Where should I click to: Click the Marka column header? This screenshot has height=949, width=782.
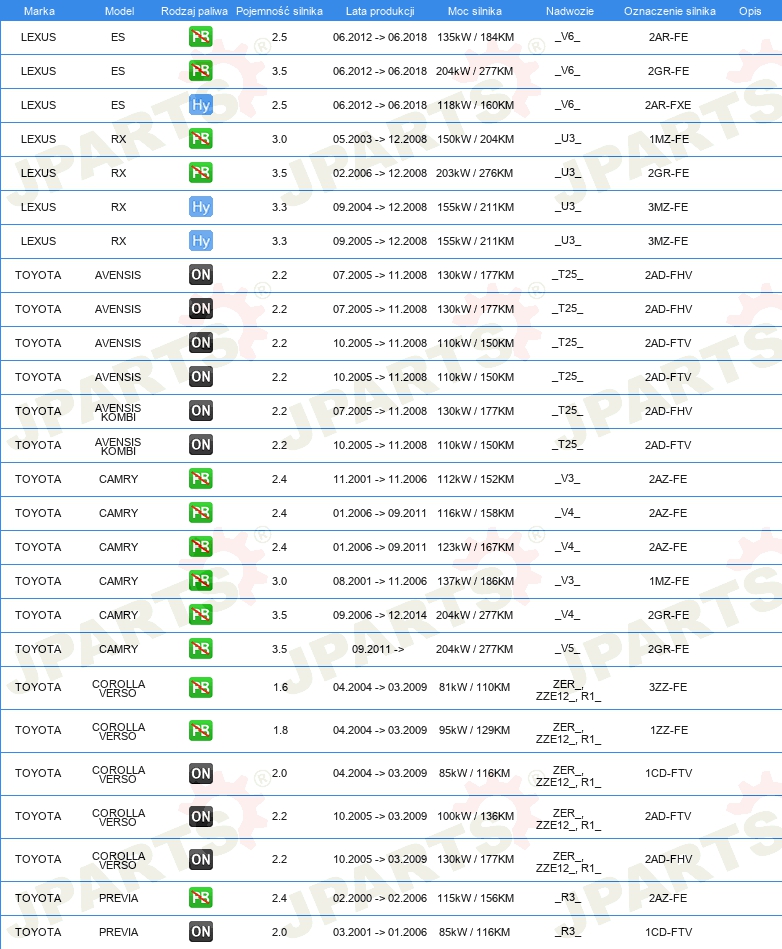pyautogui.click(x=39, y=11)
